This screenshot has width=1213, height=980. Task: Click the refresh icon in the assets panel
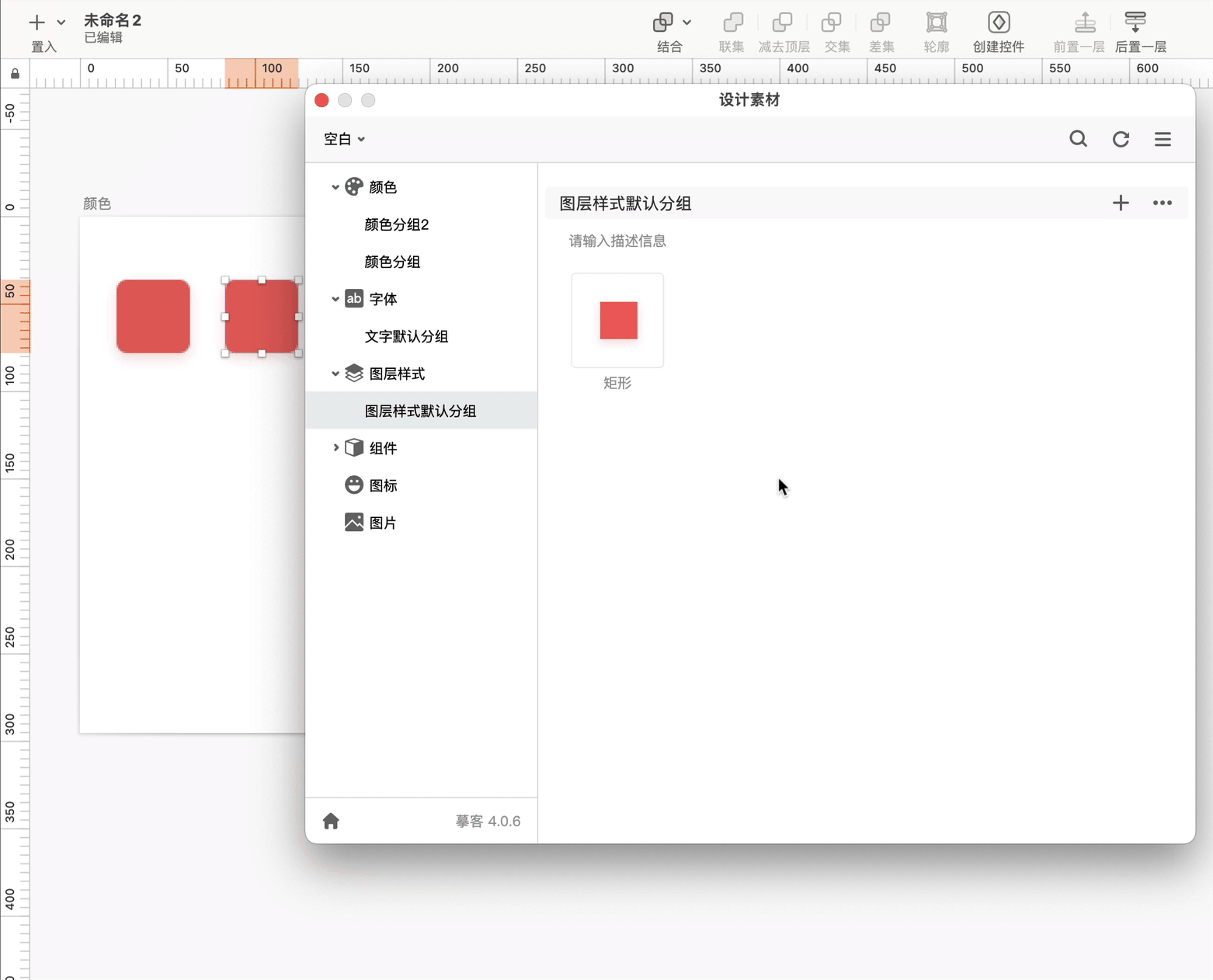1121,139
